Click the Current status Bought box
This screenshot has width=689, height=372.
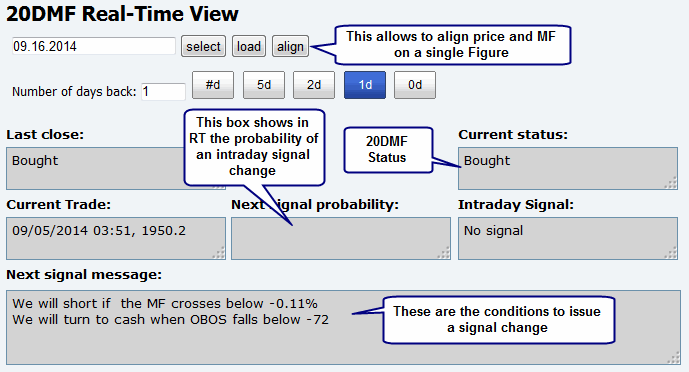(x=568, y=169)
